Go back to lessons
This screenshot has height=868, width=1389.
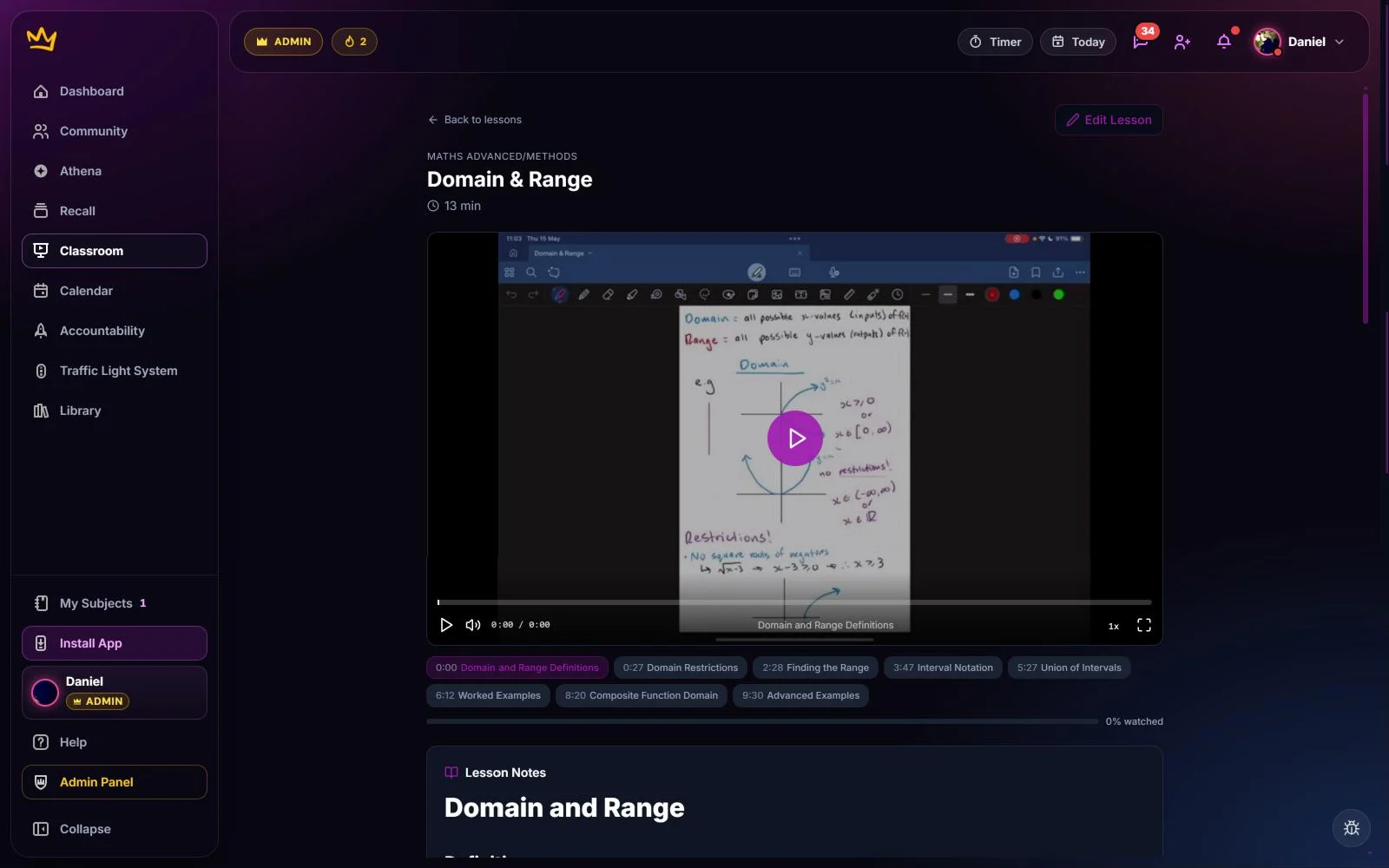tap(475, 120)
